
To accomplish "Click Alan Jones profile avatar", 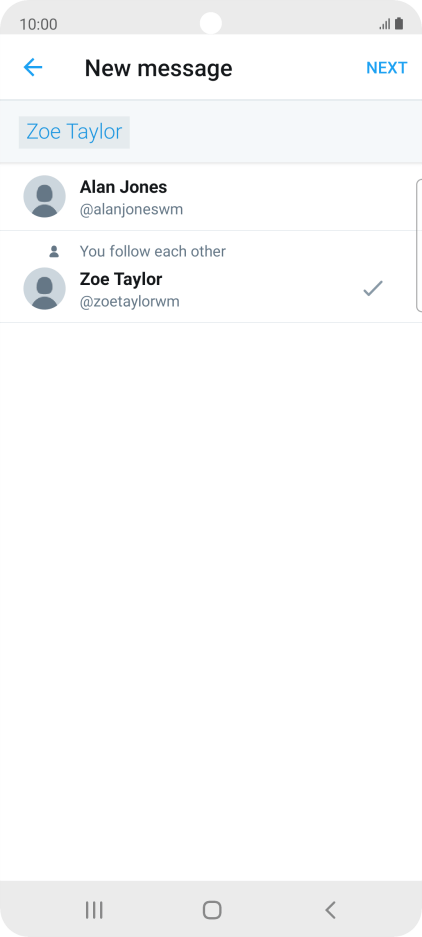I will [44, 196].
